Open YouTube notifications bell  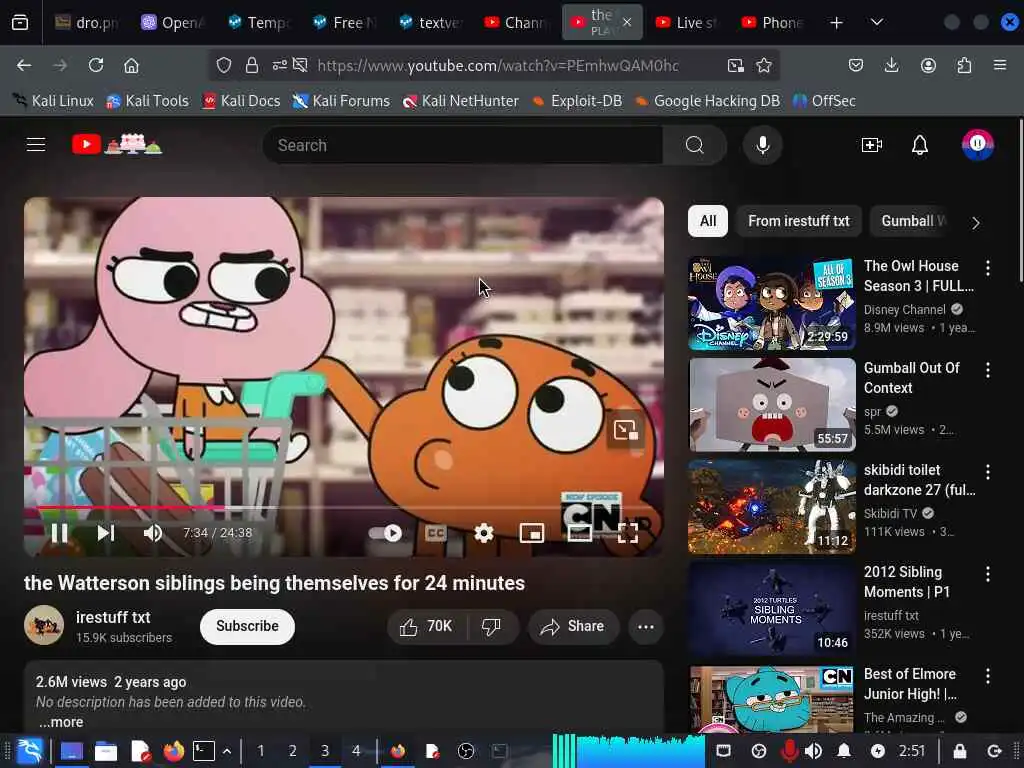click(920, 145)
